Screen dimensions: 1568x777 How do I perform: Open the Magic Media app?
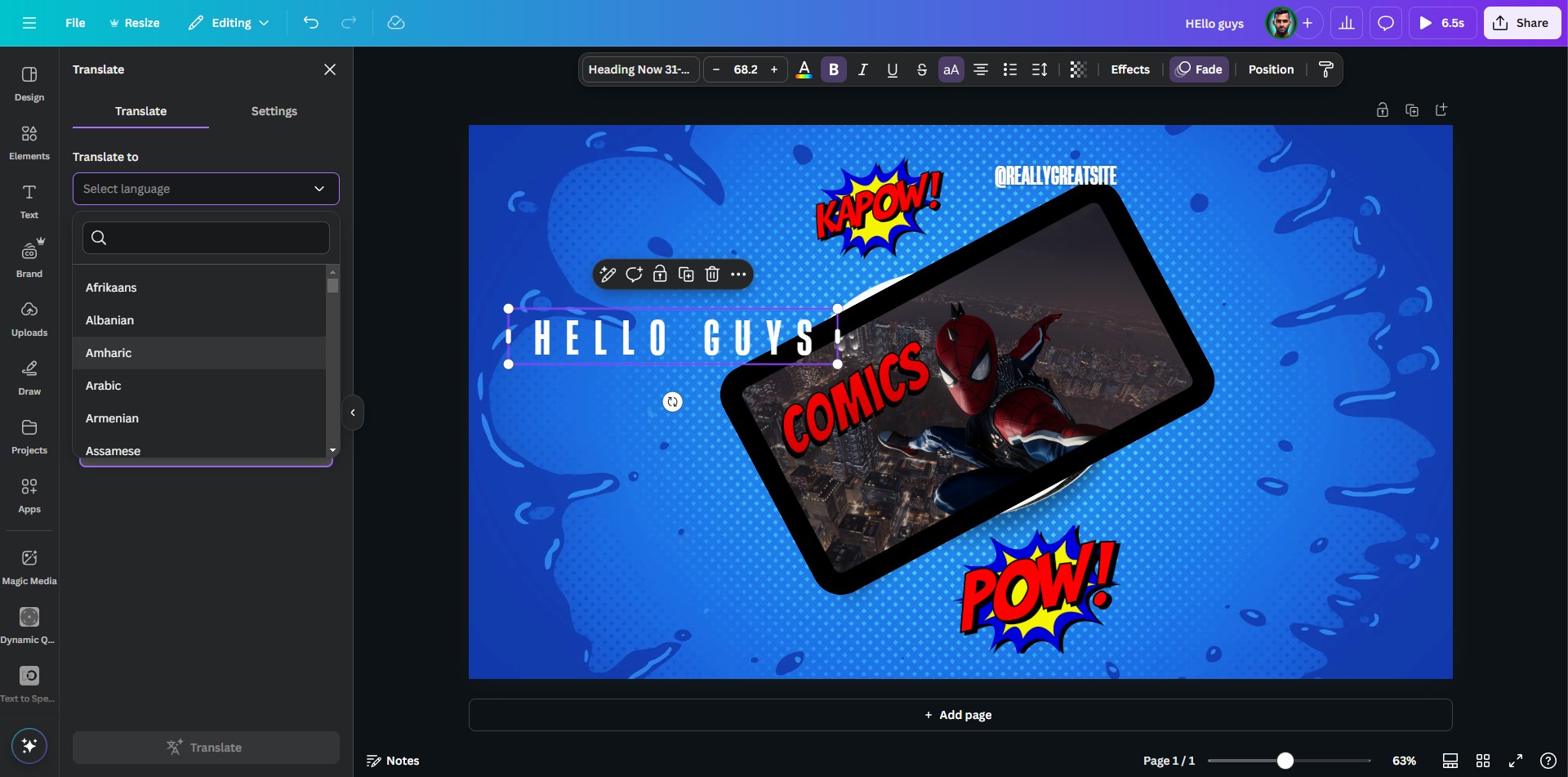29,567
